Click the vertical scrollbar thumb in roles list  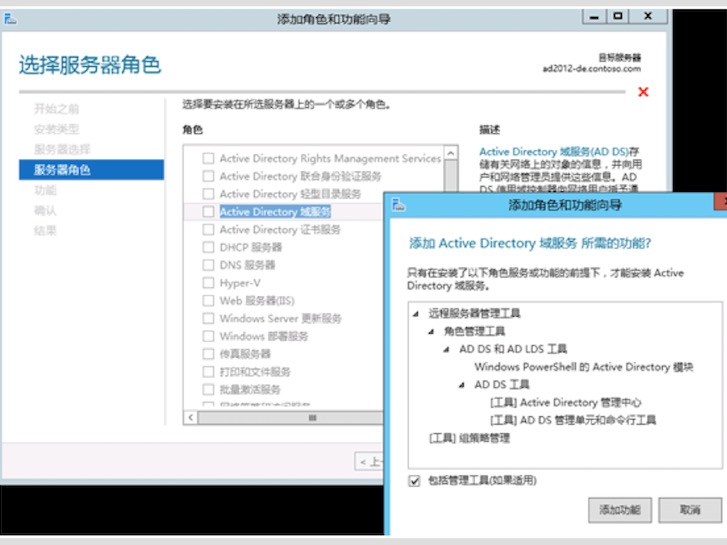[x=451, y=176]
